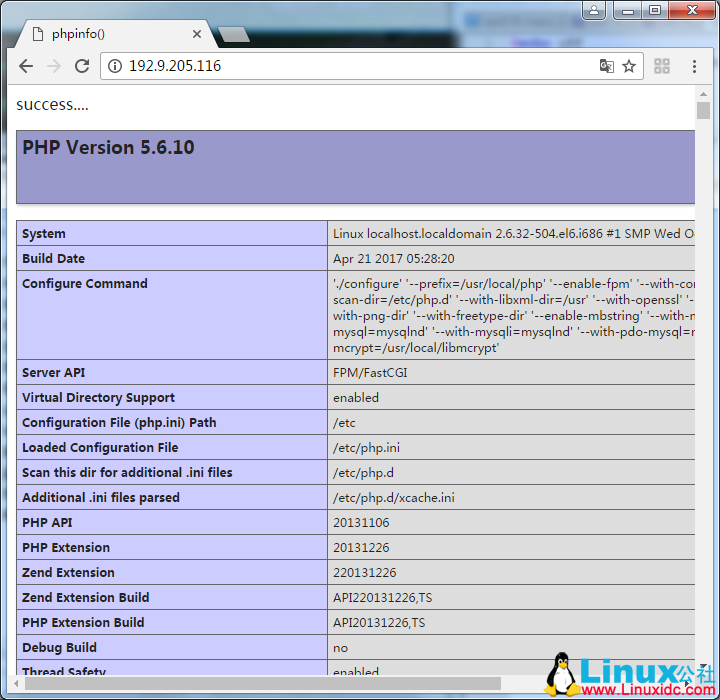
Task: Reload the phpinfo page
Action: coord(82,66)
